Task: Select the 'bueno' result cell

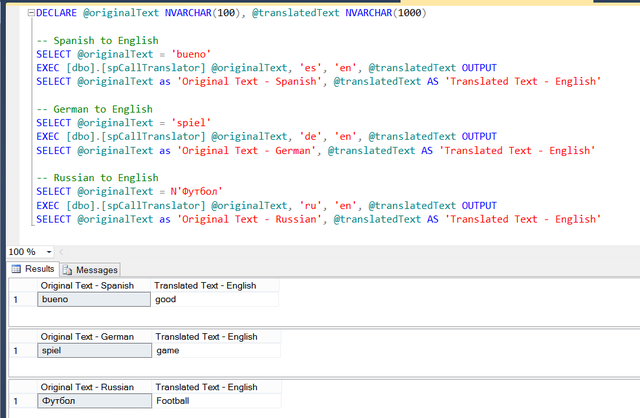Action: pos(94,299)
